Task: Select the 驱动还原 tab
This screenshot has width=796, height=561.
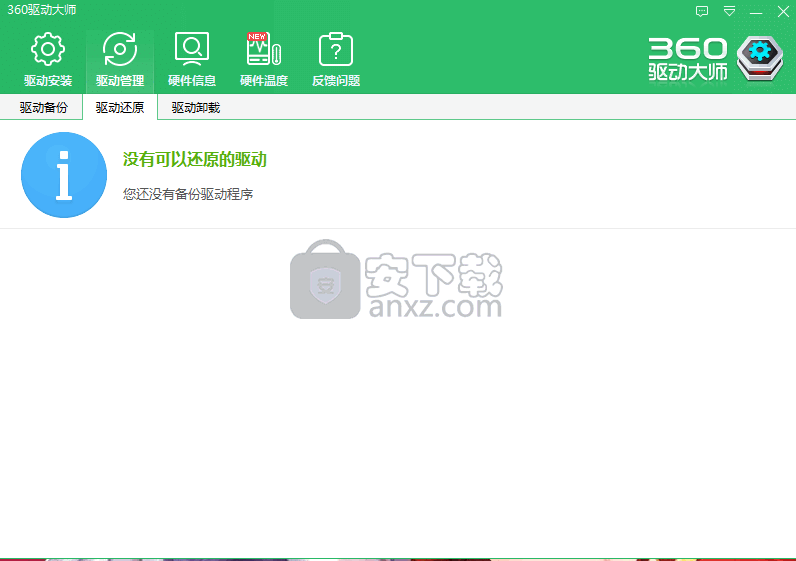Action: point(120,107)
